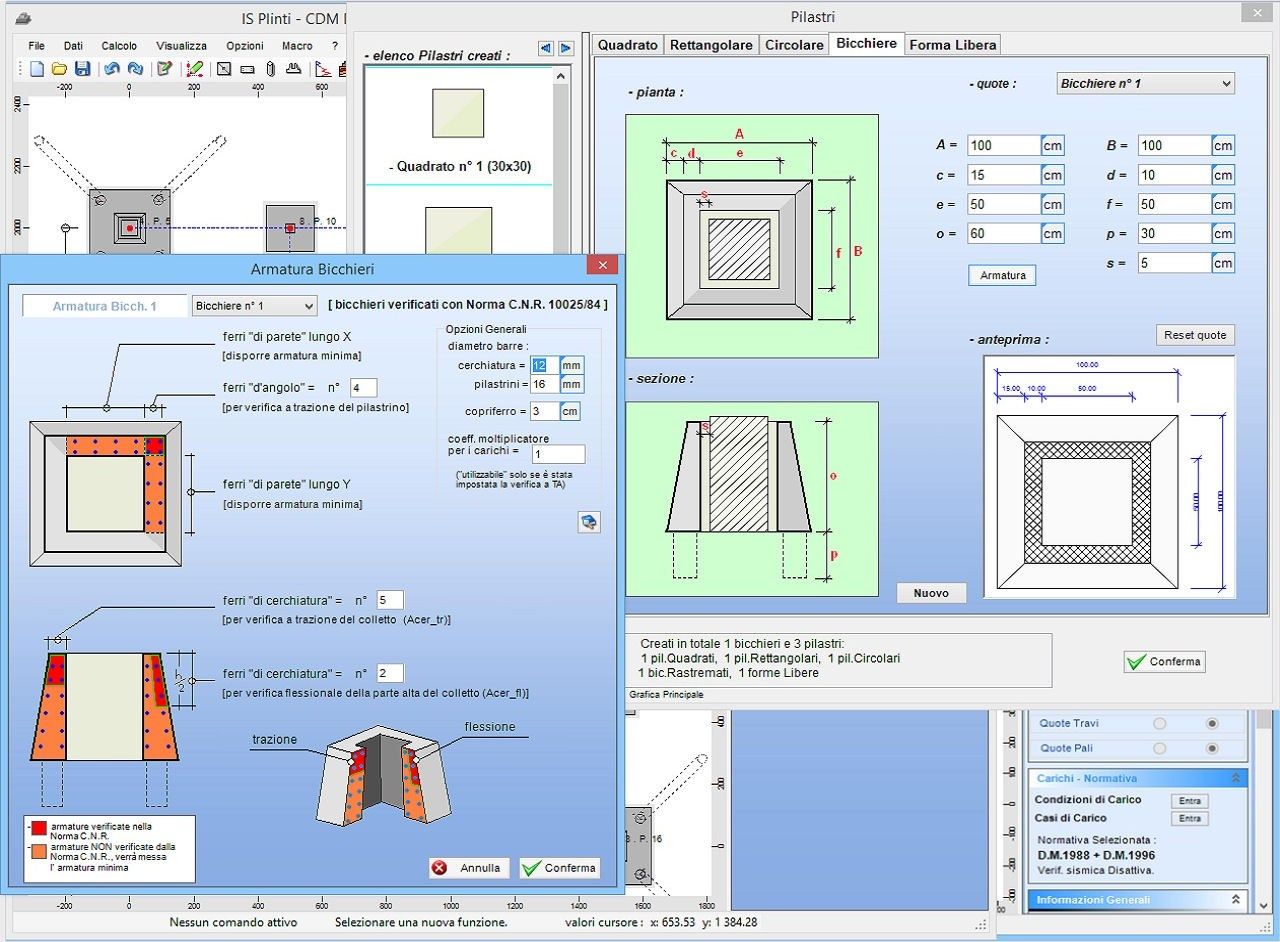Click the Quadrato n° 1 pillar thumbnail
The image size is (1280, 942).
click(x=459, y=113)
